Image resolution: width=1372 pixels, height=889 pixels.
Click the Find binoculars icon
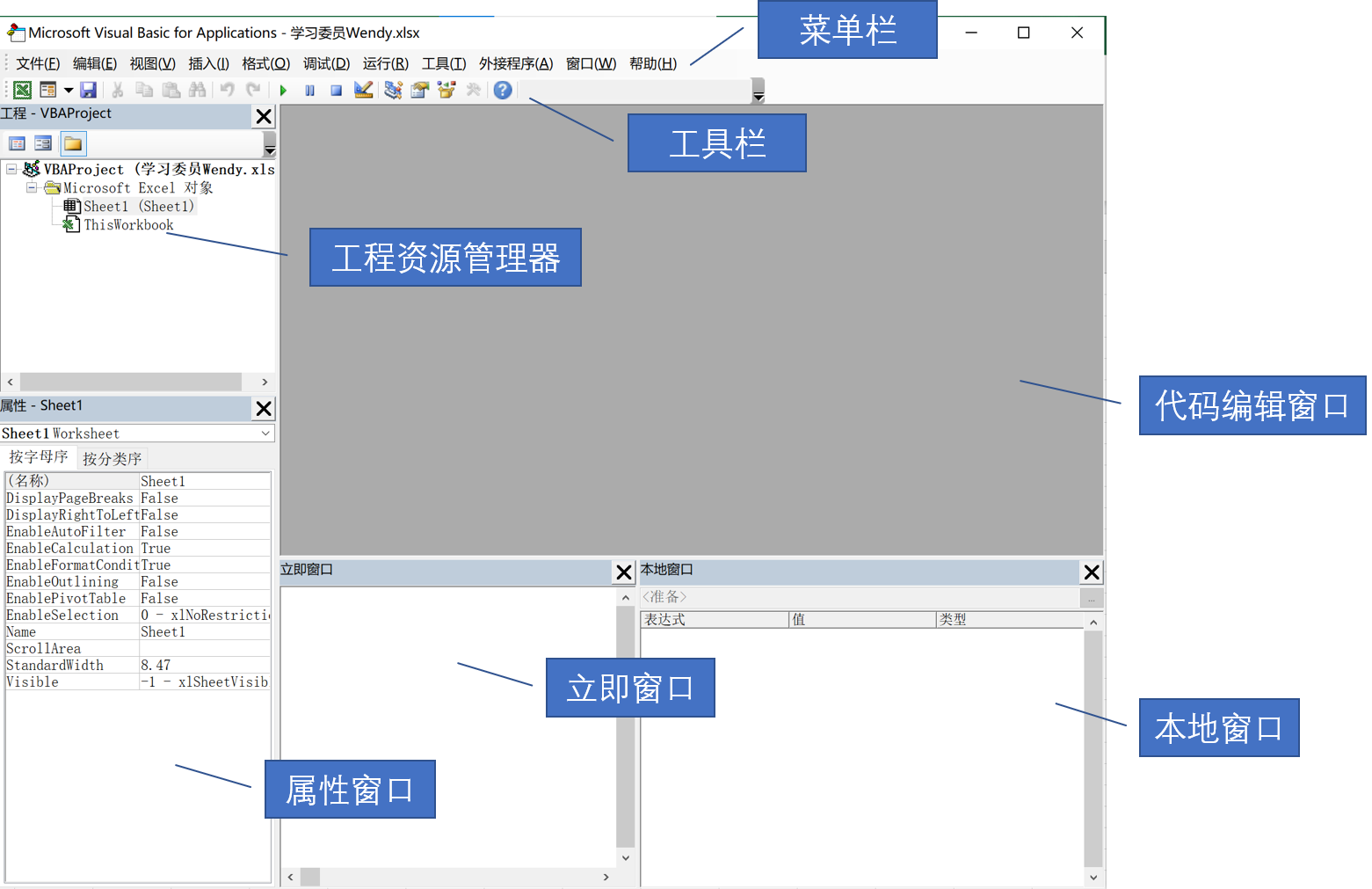[198, 90]
